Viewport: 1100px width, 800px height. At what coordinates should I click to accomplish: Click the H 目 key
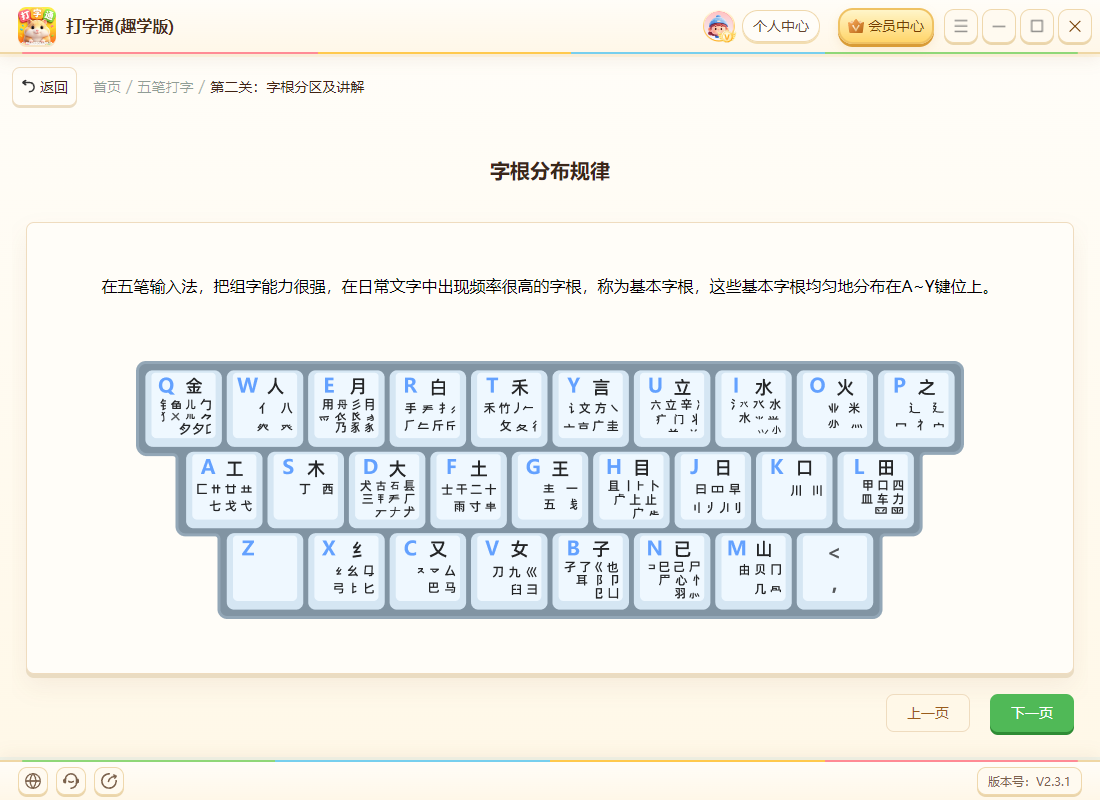(631, 489)
